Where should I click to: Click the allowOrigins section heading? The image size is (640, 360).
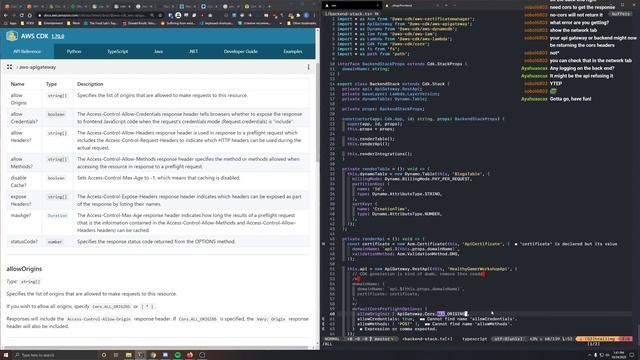point(24,269)
